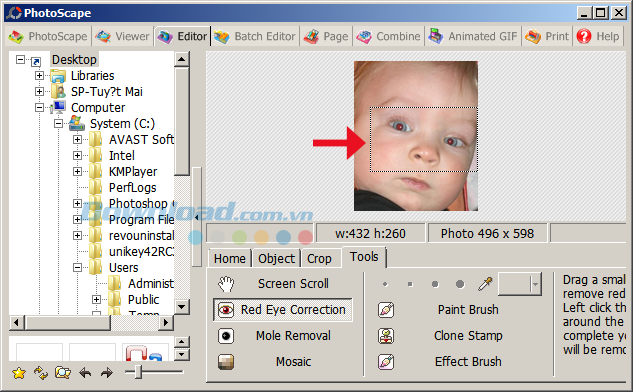
Task: Expand the Intel folder
Action: pyautogui.click(x=77, y=155)
